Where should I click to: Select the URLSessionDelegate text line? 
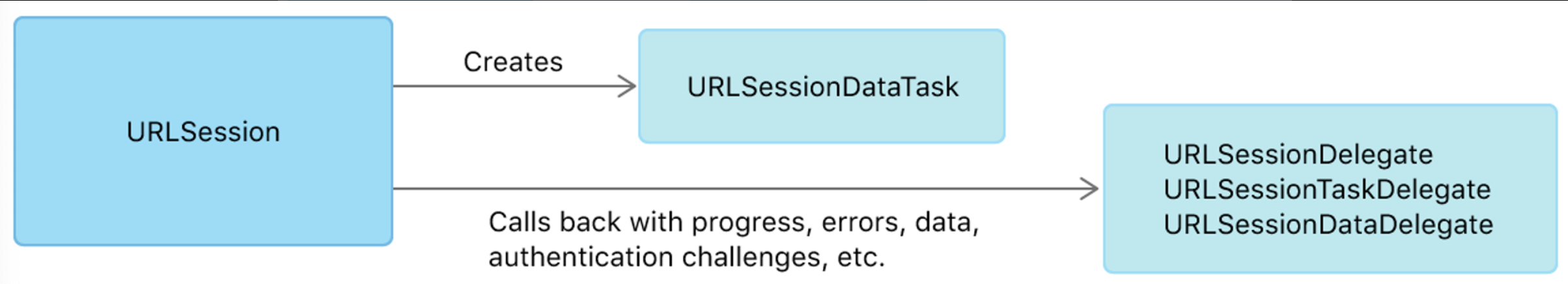(x=1298, y=155)
